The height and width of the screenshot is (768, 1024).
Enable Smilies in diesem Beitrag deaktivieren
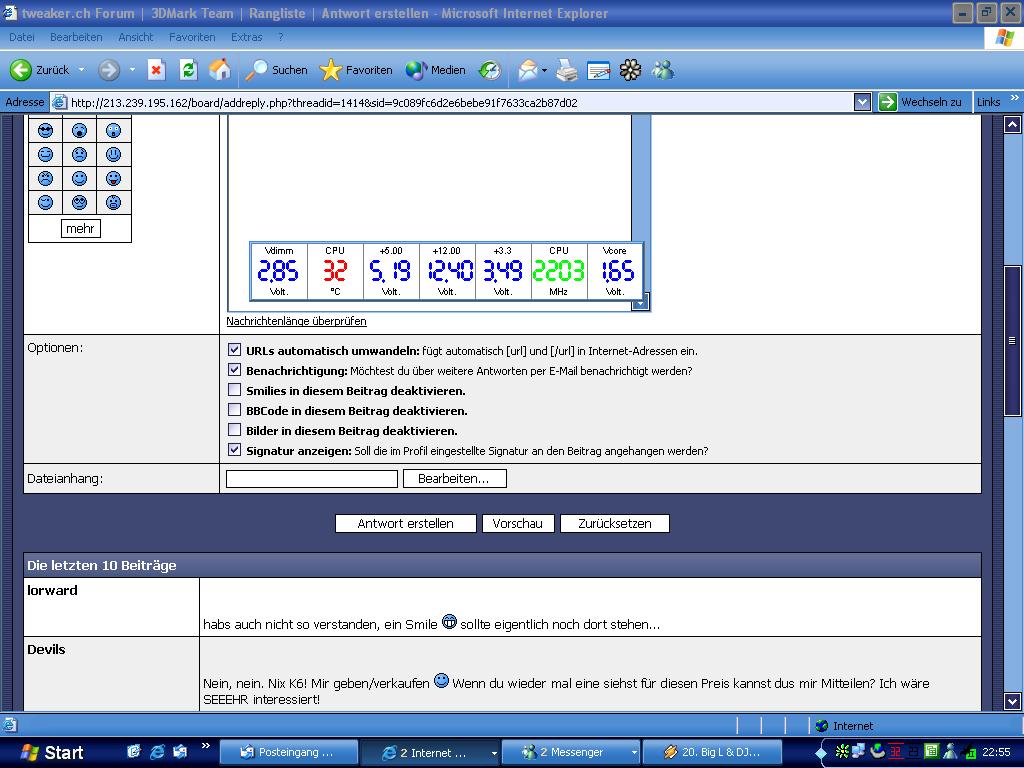click(x=235, y=390)
